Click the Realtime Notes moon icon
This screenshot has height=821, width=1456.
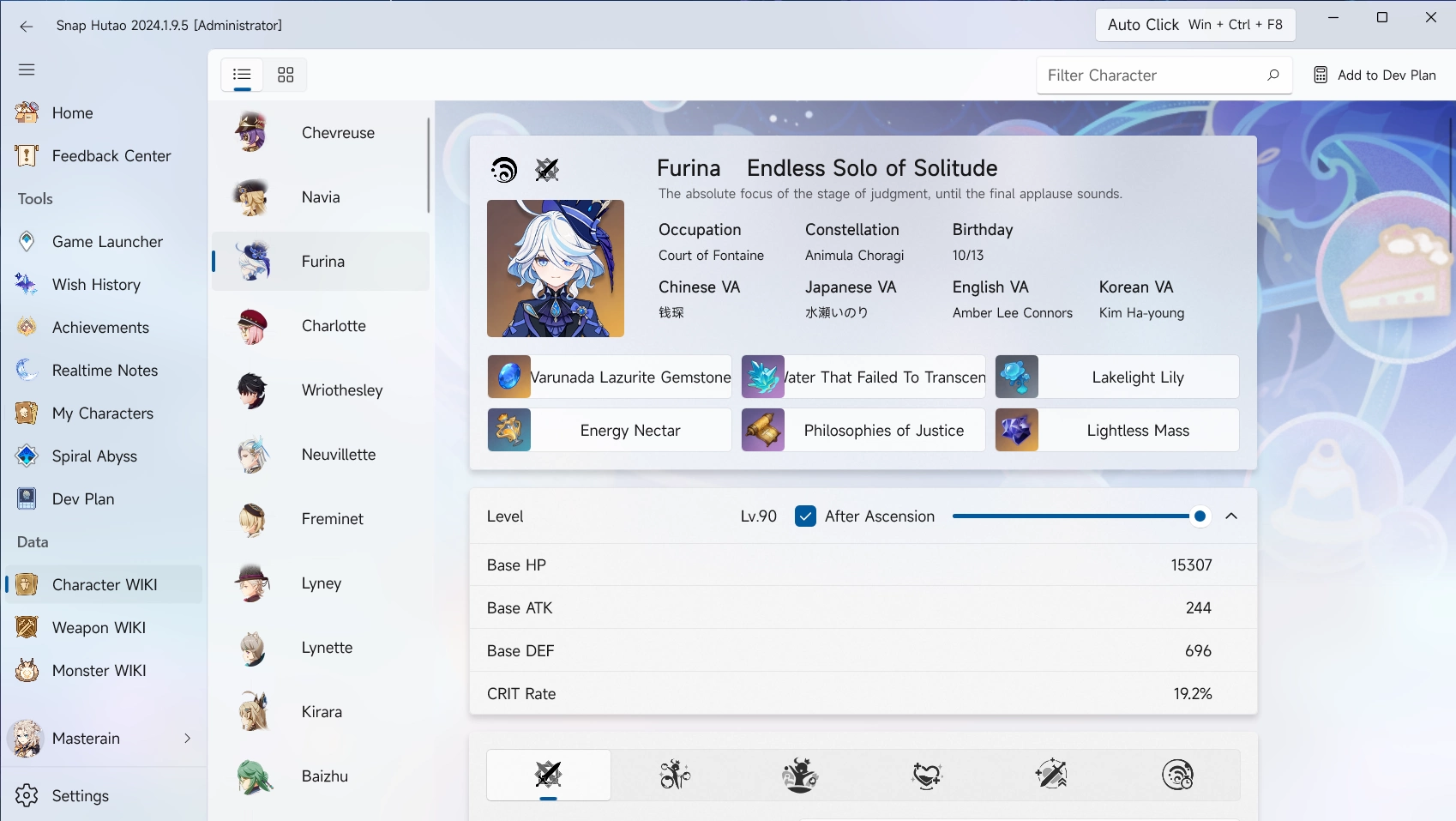click(27, 370)
